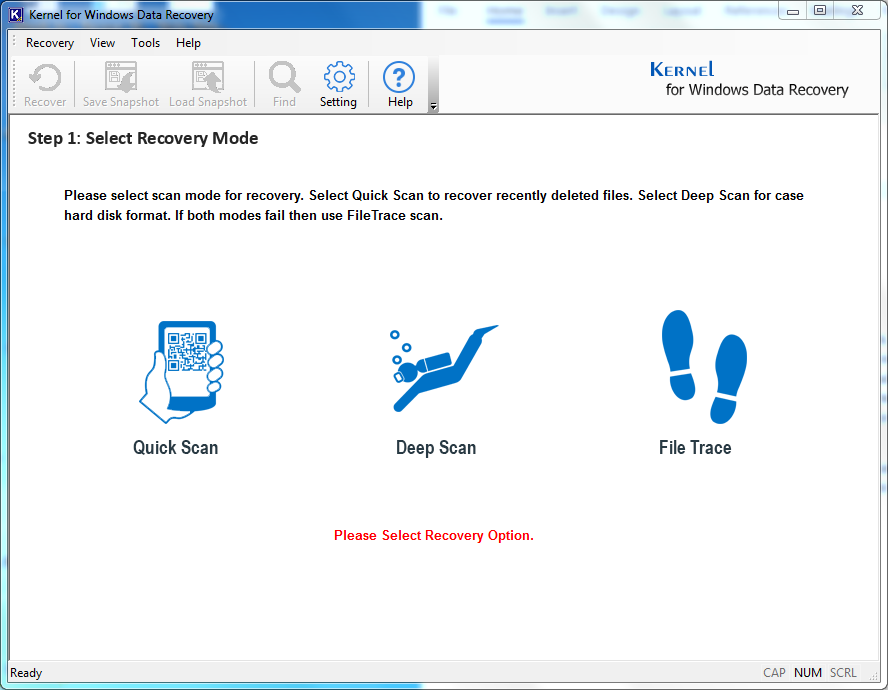Close the Kernel for Windows Data Recovery window
The width and height of the screenshot is (888, 690).
coord(857,11)
